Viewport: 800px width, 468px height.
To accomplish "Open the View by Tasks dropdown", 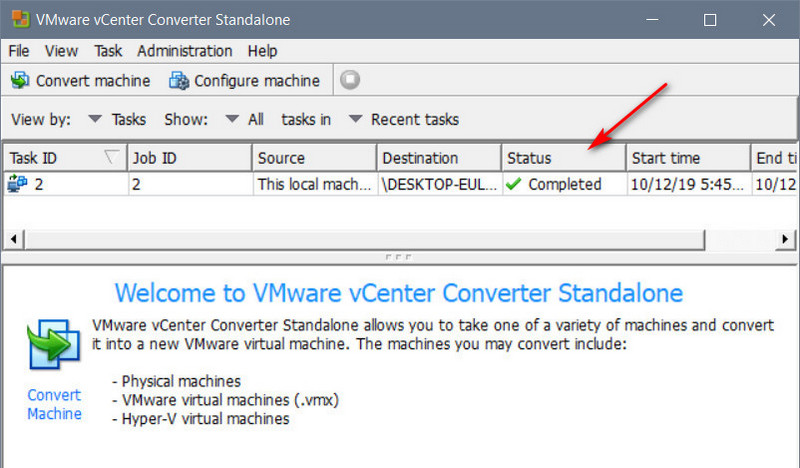I will pyautogui.click(x=96, y=120).
